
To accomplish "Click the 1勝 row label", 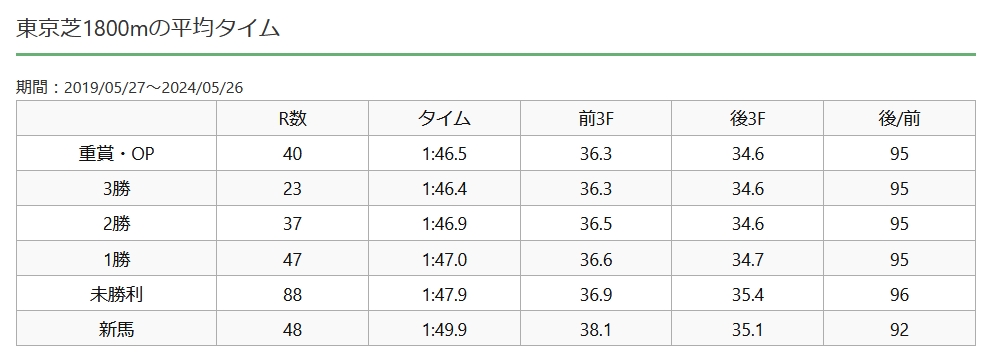I will tap(117, 259).
